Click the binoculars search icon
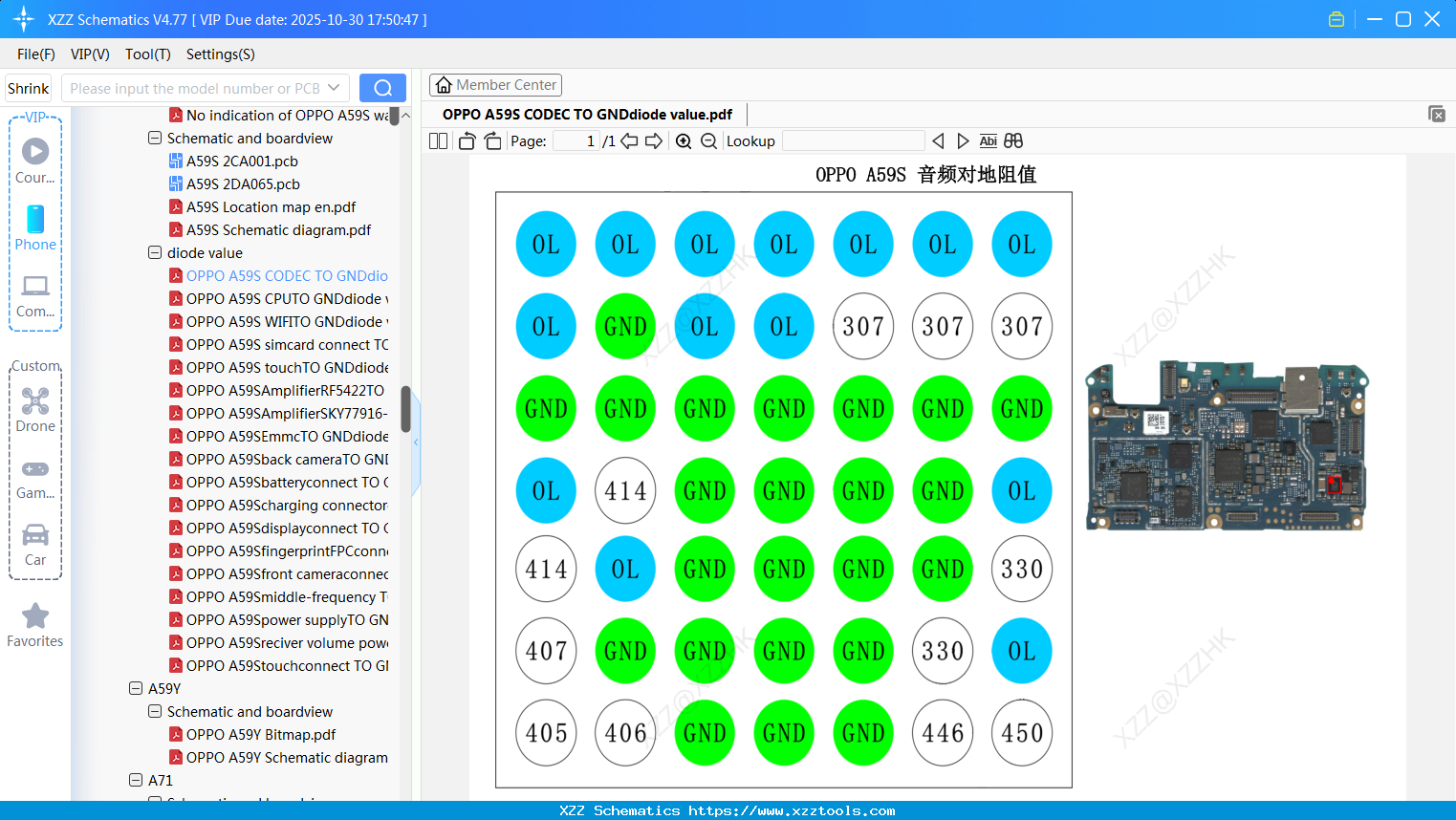The height and width of the screenshot is (820, 1456). 1013,141
